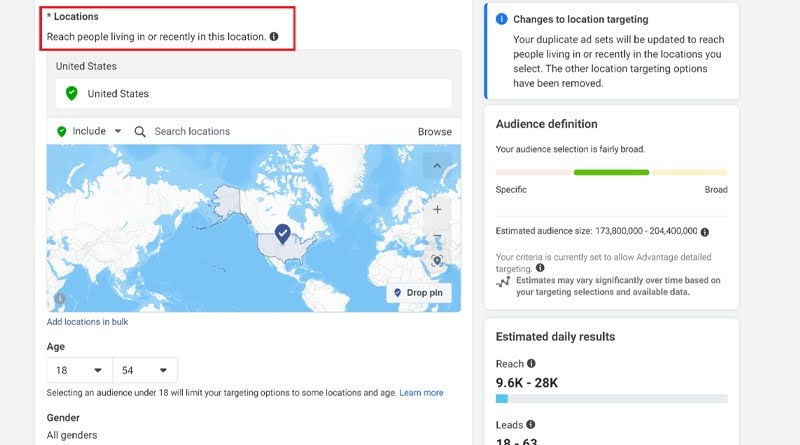Zoom in the map with plus

point(437,209)
